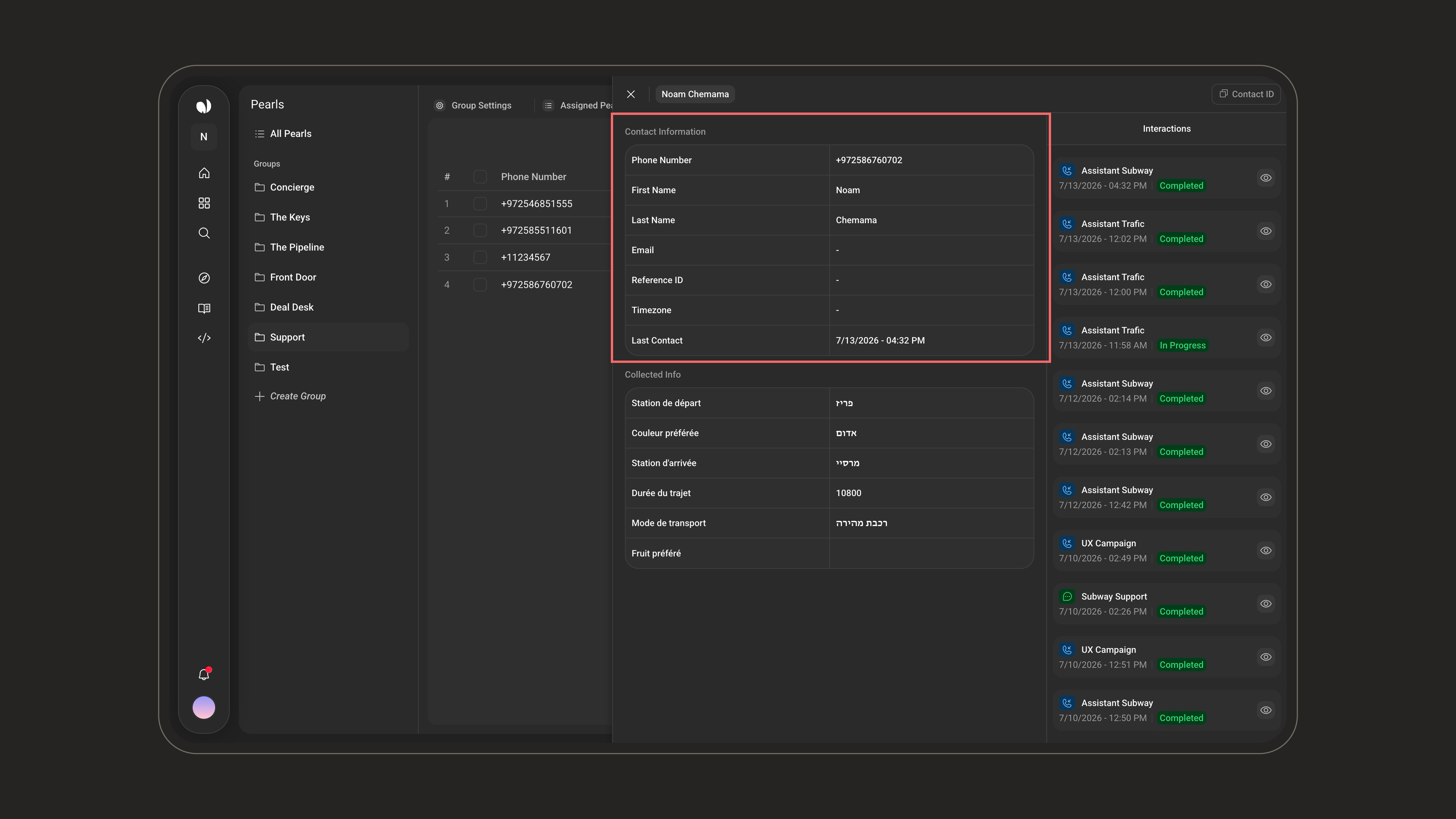
Task: Click the Noam Chemama name chip
Action: 695,94
